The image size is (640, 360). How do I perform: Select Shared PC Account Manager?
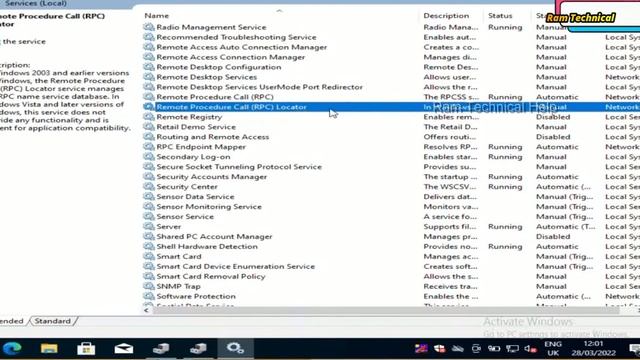coord(214,236)
